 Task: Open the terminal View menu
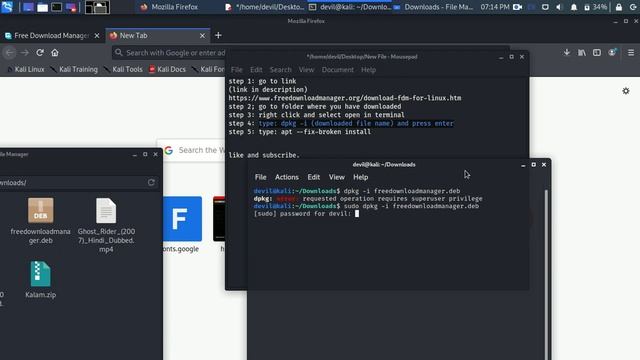(337, 177)
